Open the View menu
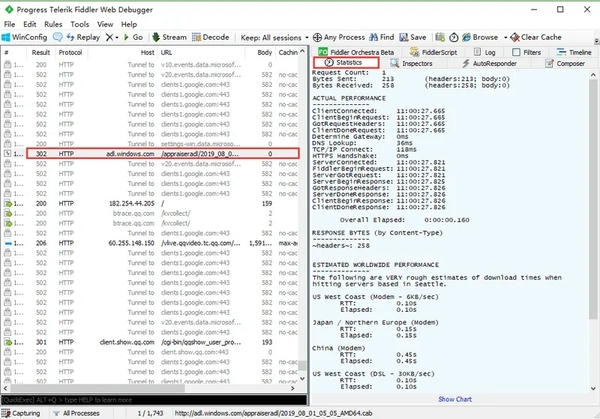 [105, 24]
